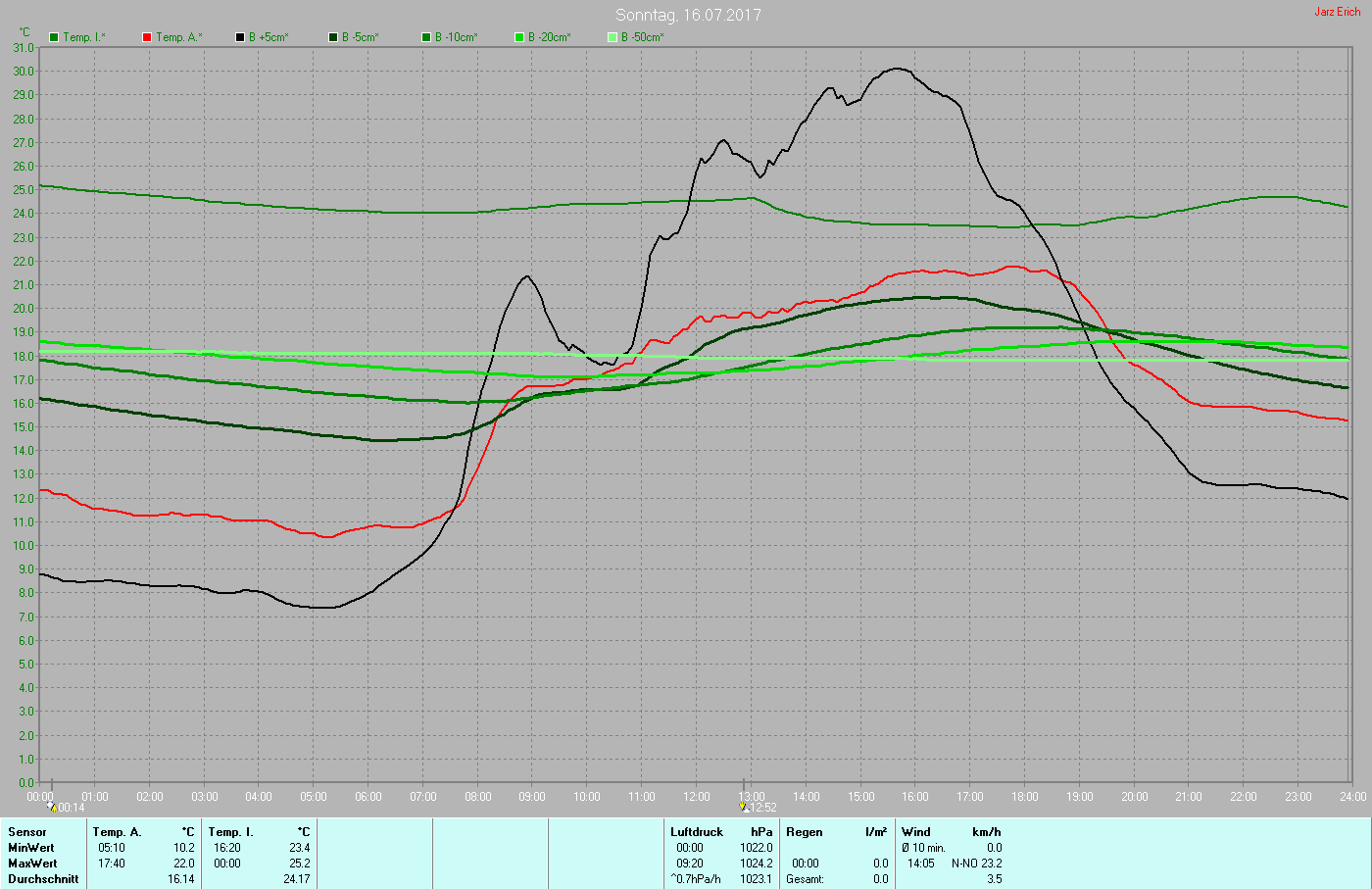Click the '05:10' minimum time value
The image size is (1372, 889).
pyautogui.click(x=112, y=848)
